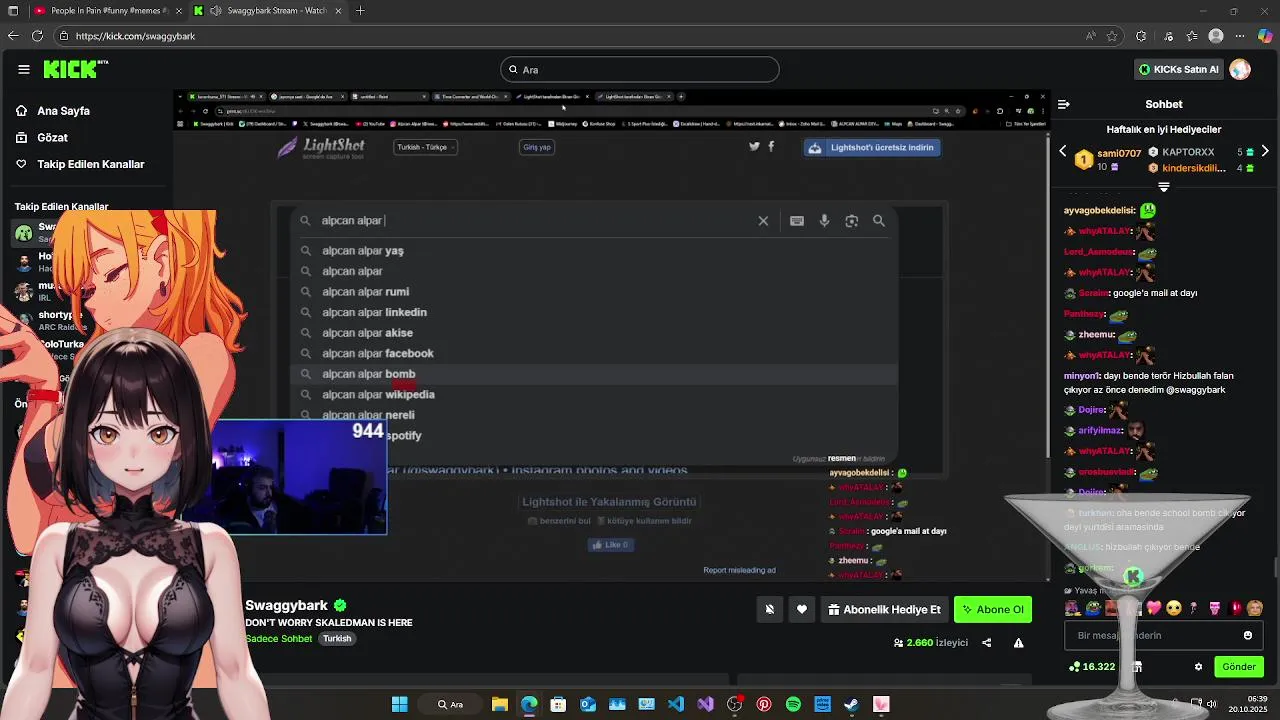The image size is (1280, 720).
Task: Select suggestion 'alpcan alpar linkedin'
Action: point(374,312)
